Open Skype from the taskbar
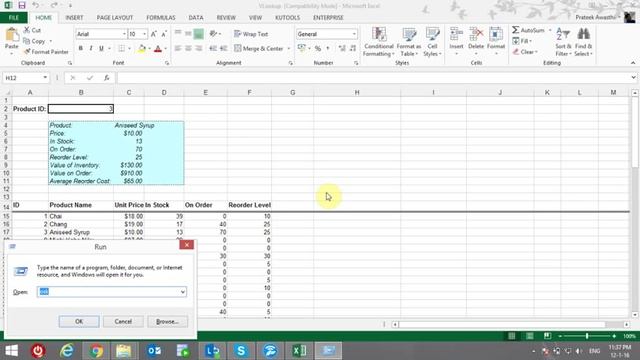The width and height of the screenshot is (640, 360). (x=241, y=351)
